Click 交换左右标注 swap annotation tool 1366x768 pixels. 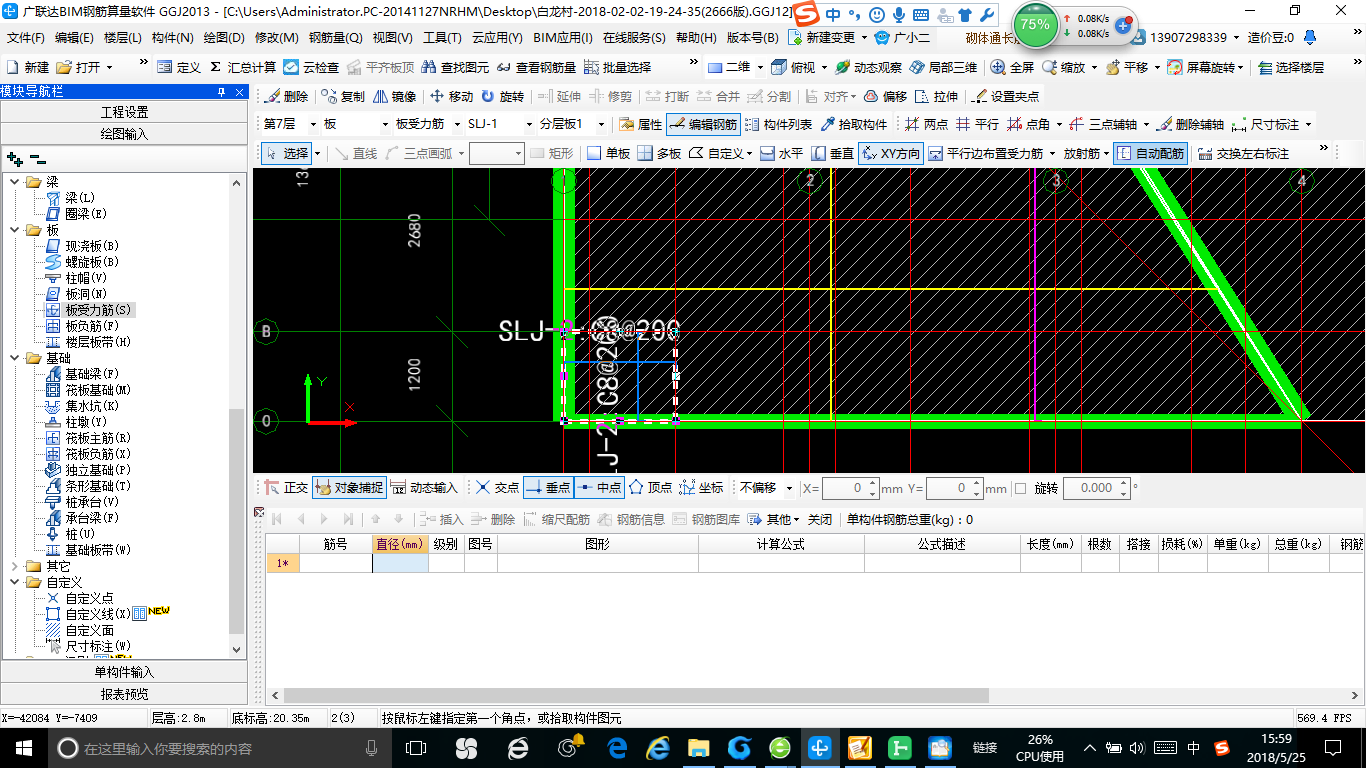1243,153
